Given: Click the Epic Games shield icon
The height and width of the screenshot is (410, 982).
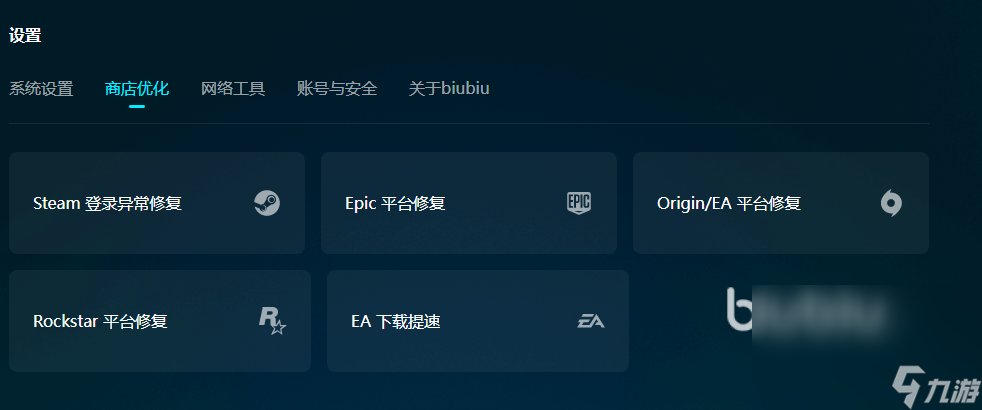Looking at the screenshot, I should (x=579, y=203).
